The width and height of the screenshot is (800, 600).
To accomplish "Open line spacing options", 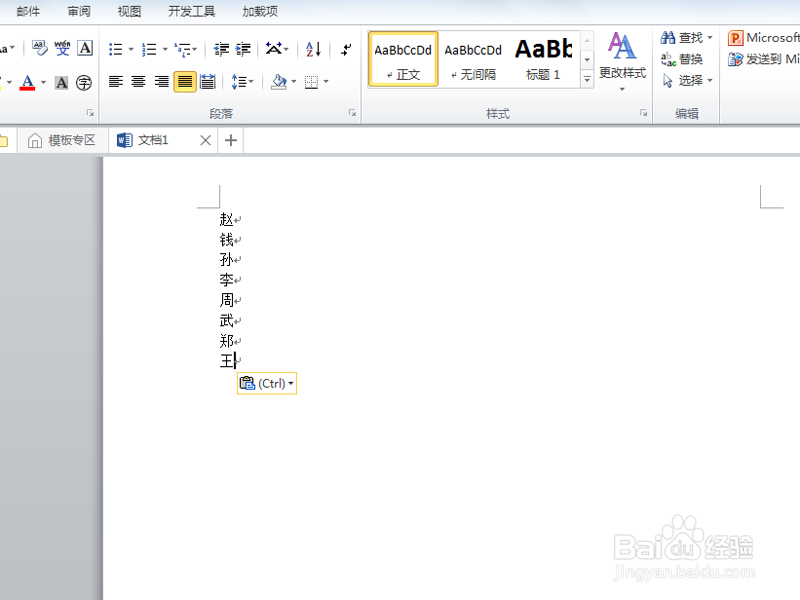I will (242, 82).
